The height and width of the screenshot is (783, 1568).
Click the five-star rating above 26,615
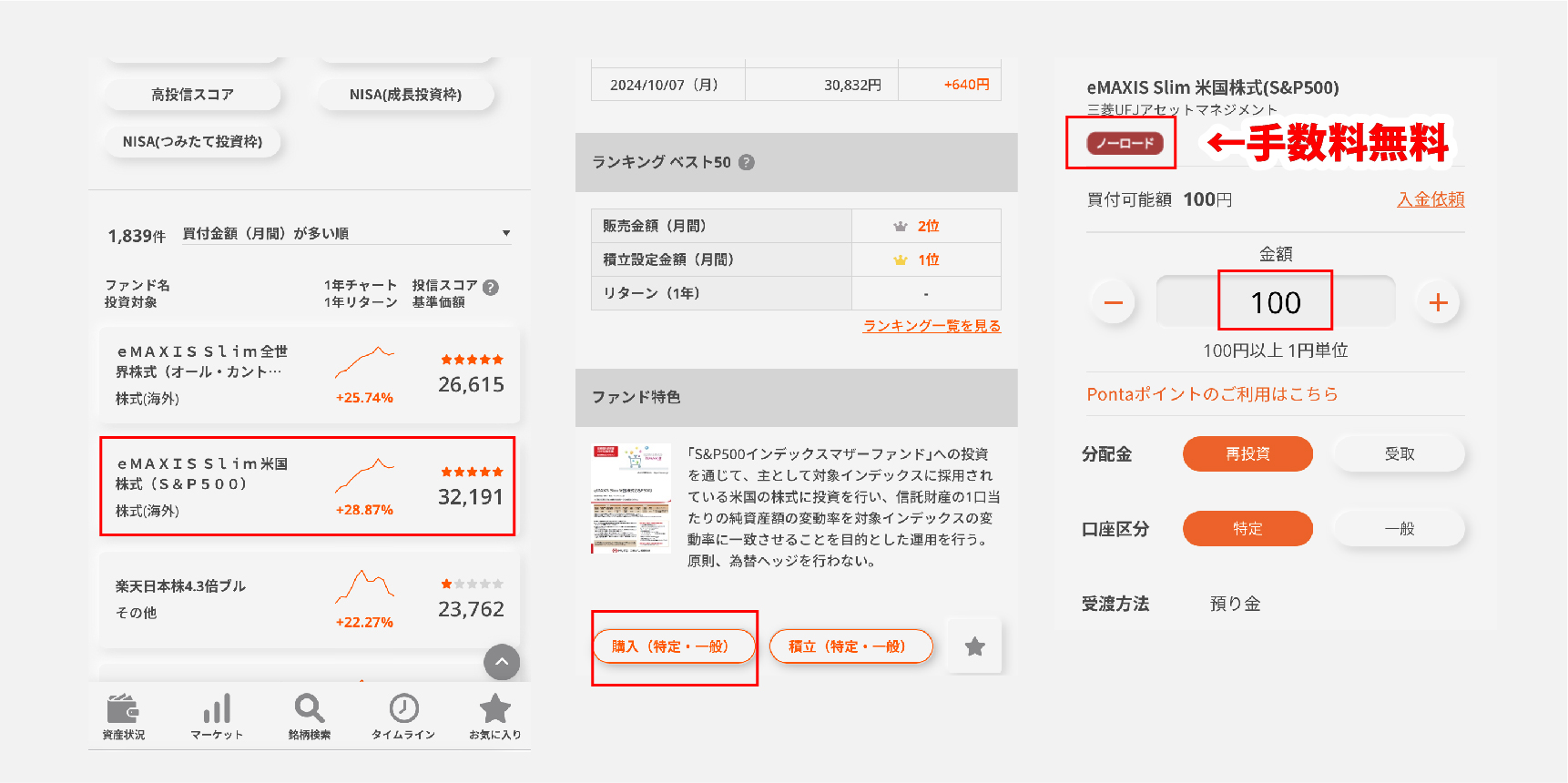472,360
